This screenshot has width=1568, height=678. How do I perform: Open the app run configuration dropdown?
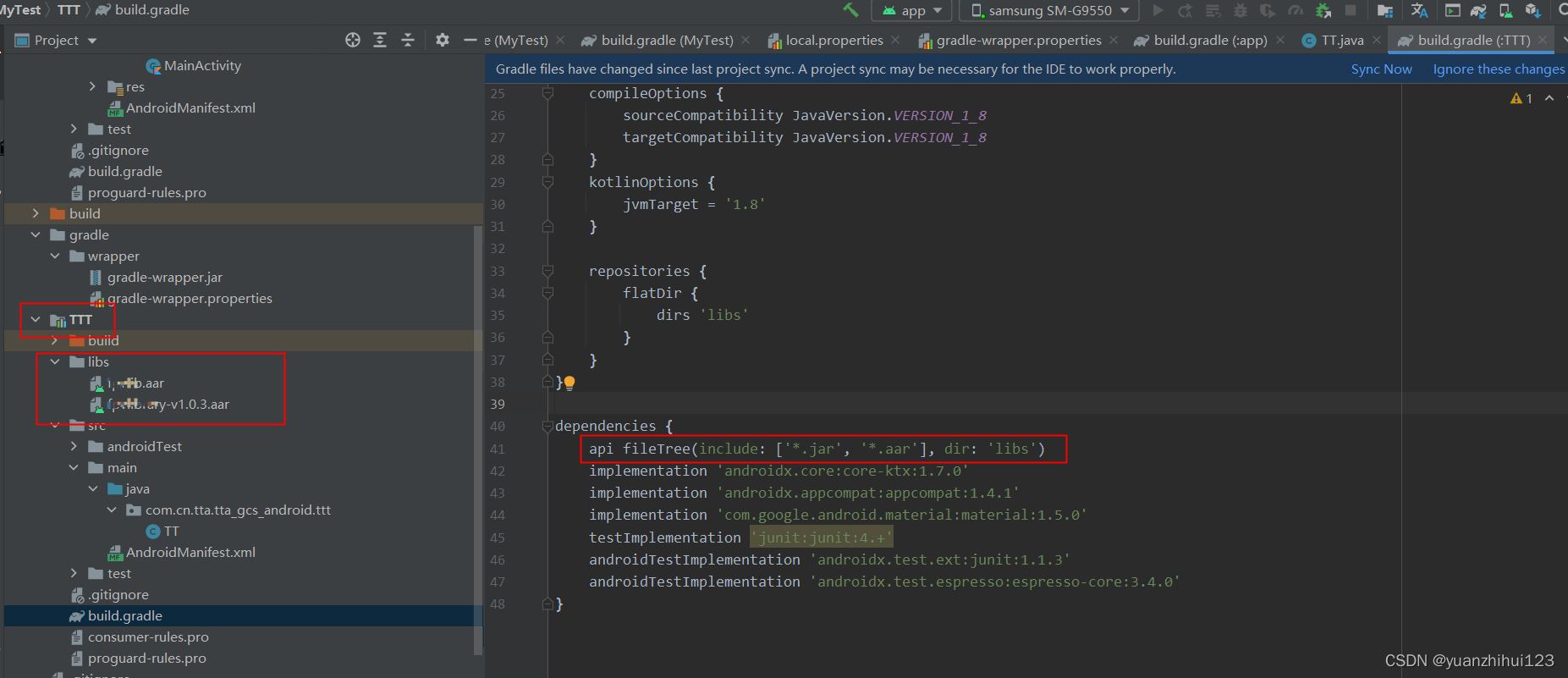click(x=912, y=10)
